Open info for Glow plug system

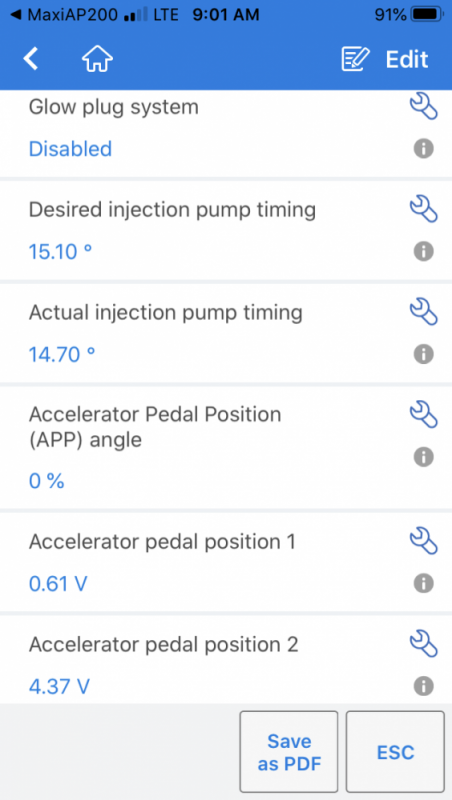[x=423, y=148]
